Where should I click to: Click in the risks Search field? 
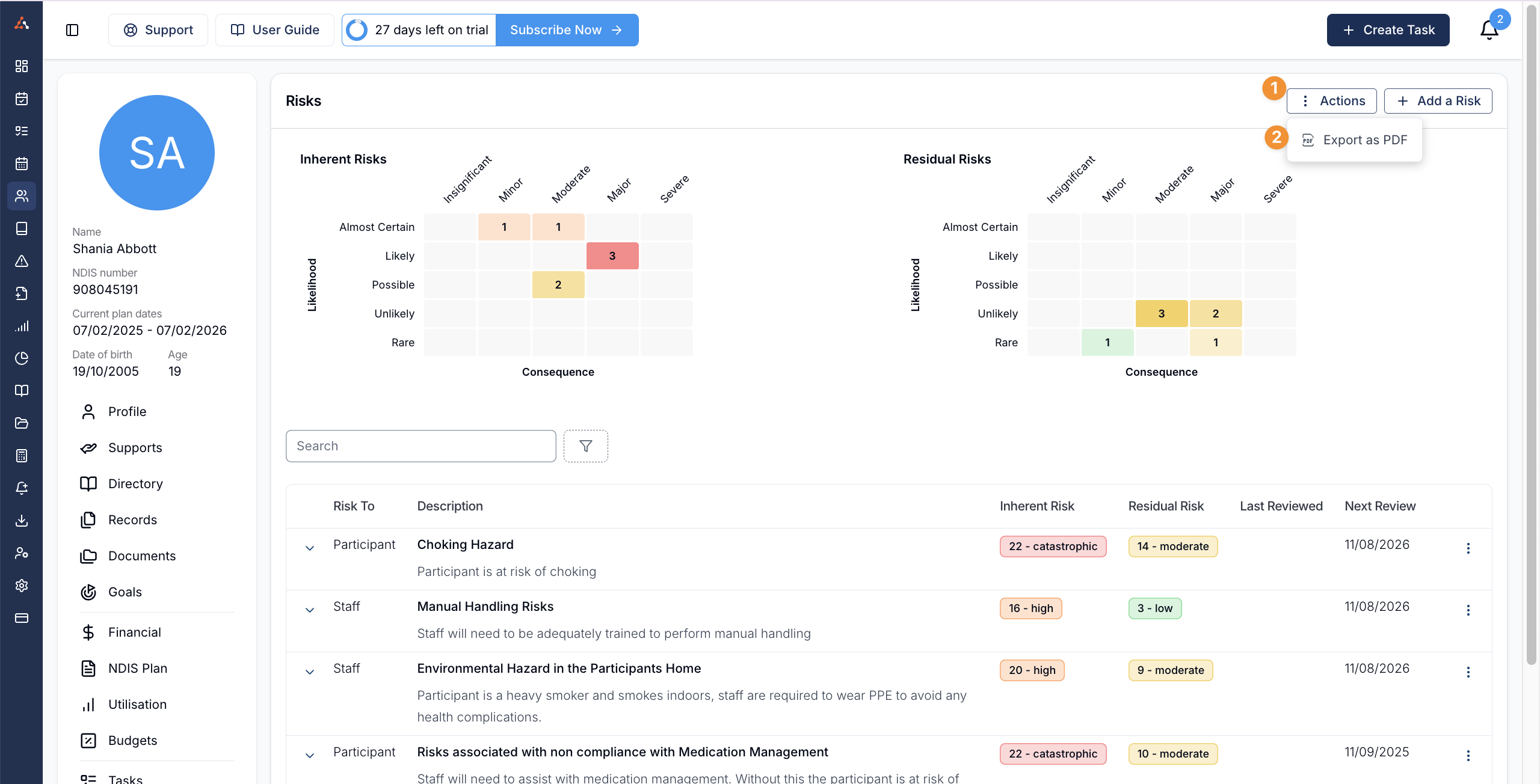[420, 446]
